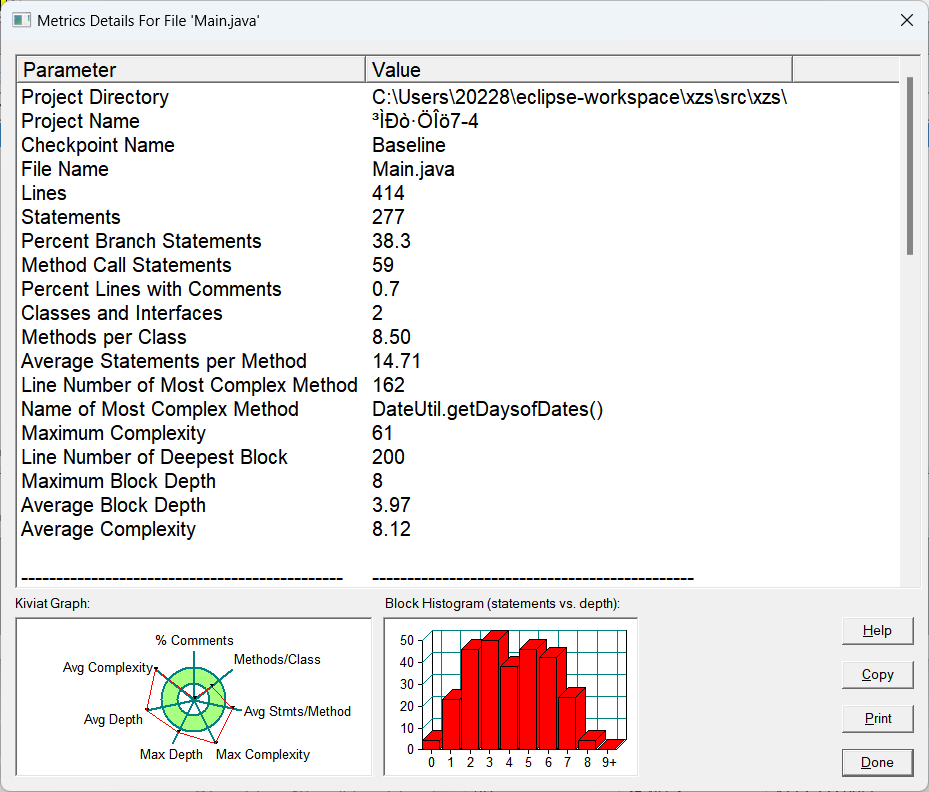Click the Avg Depth axis label
929x792 pixels.
coord(113,720)
